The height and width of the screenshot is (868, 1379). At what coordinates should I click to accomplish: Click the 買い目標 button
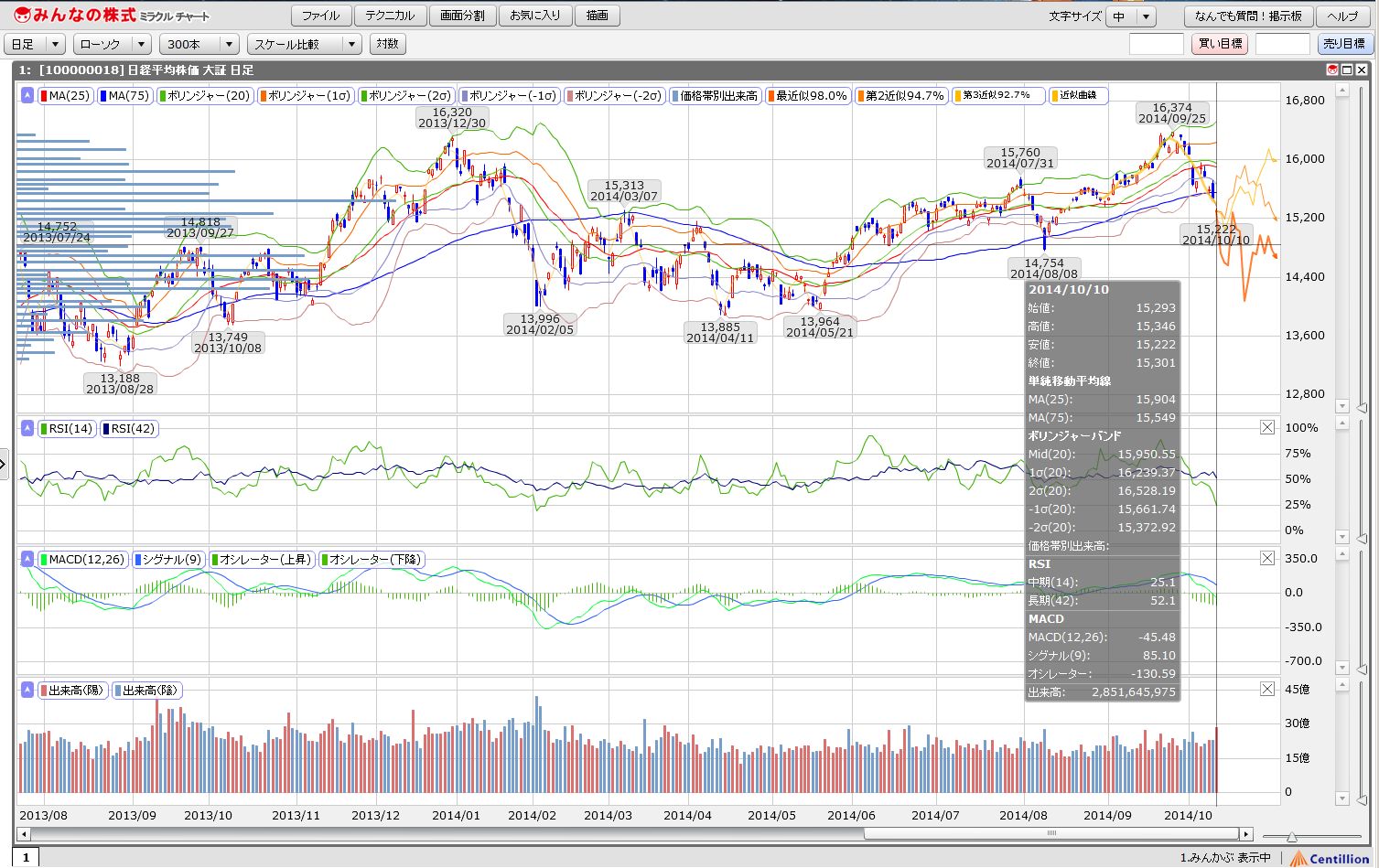coord(1220,44)
